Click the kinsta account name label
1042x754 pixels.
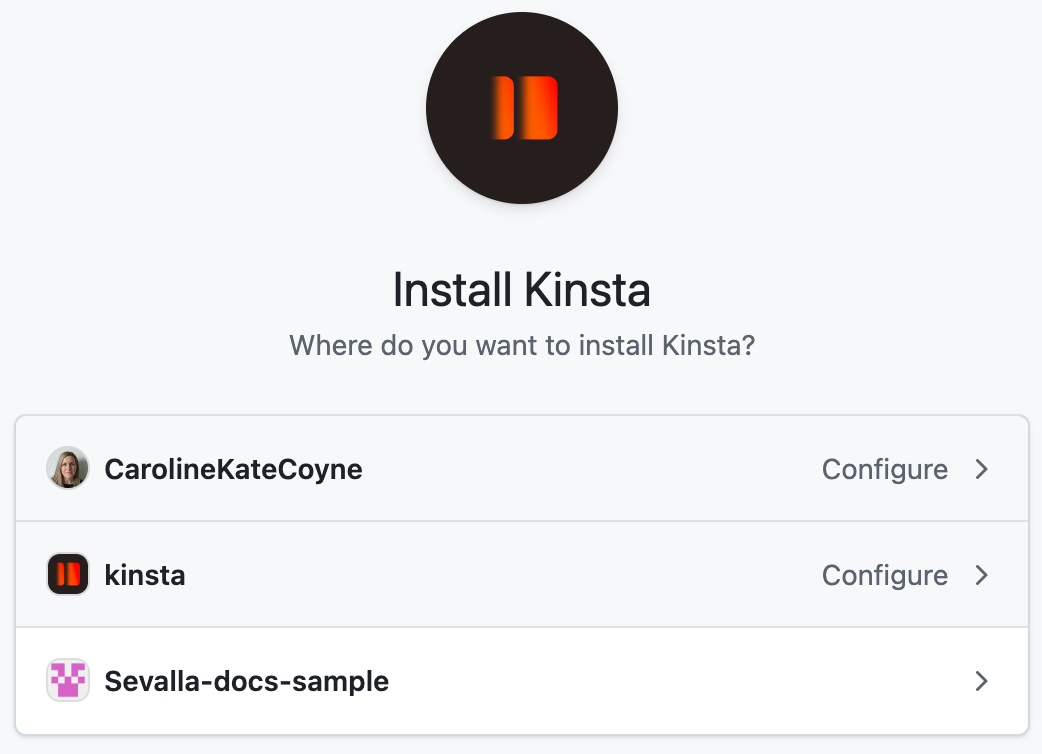[145, 575]
